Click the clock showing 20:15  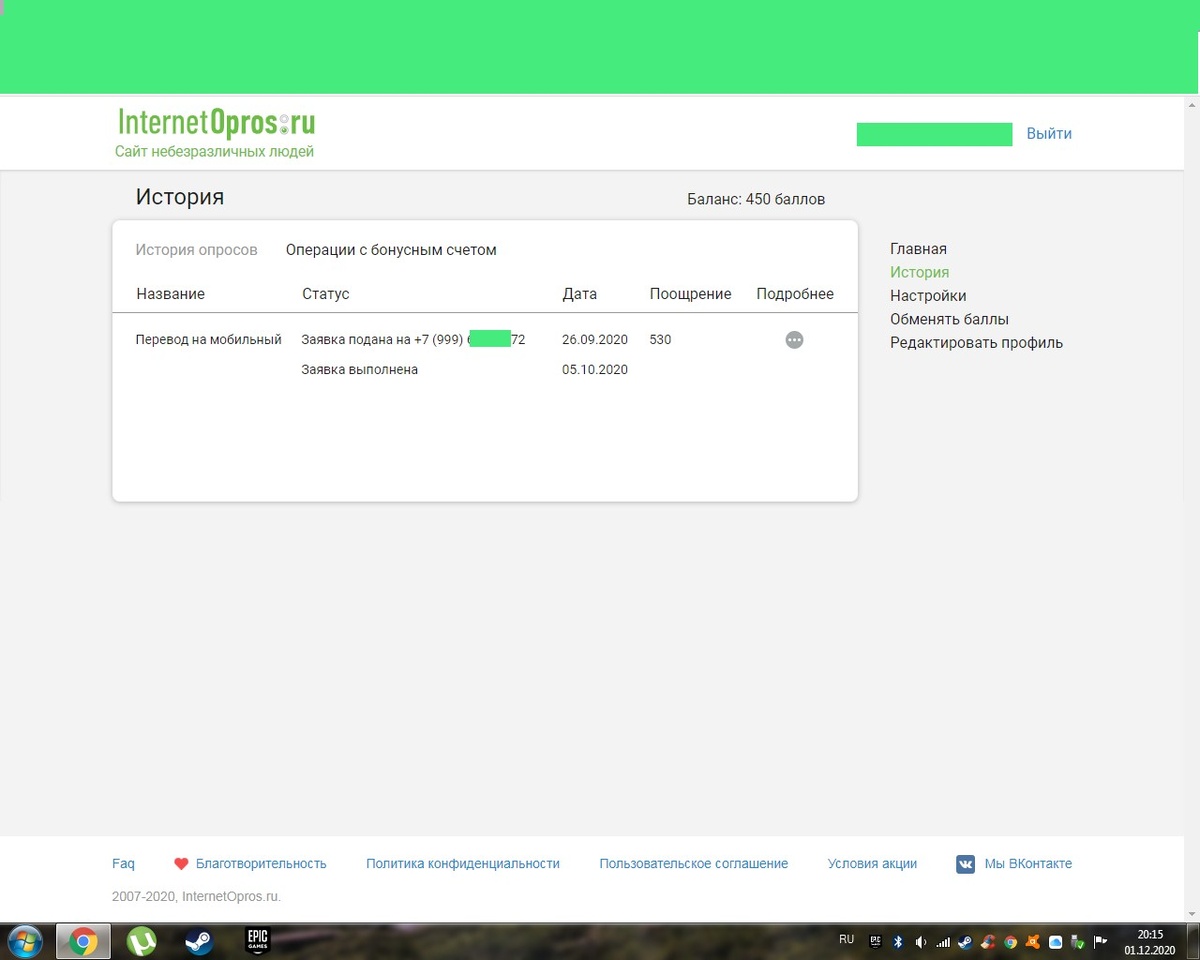pyautogui.click(x=1148, y=934)
